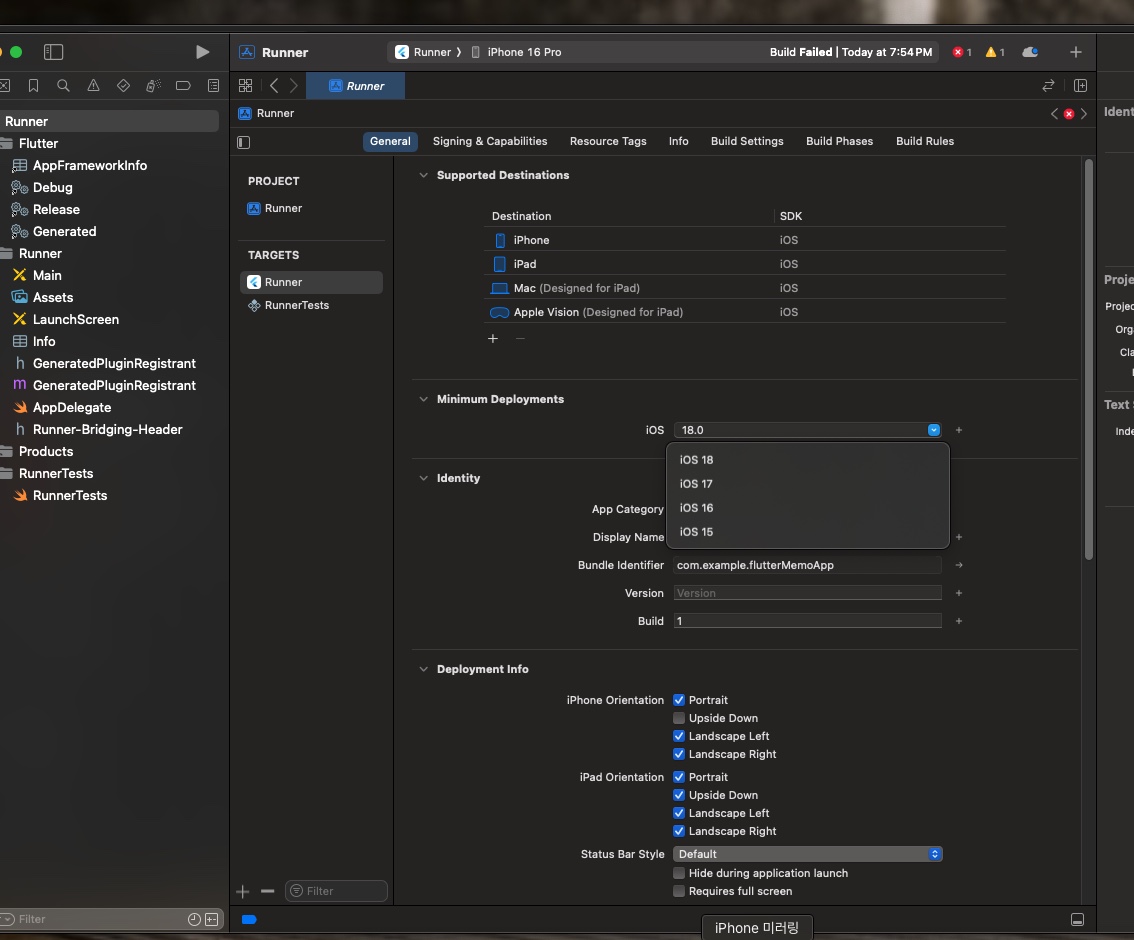
Task: Enable Requires full screen
Action: (679, 892)
